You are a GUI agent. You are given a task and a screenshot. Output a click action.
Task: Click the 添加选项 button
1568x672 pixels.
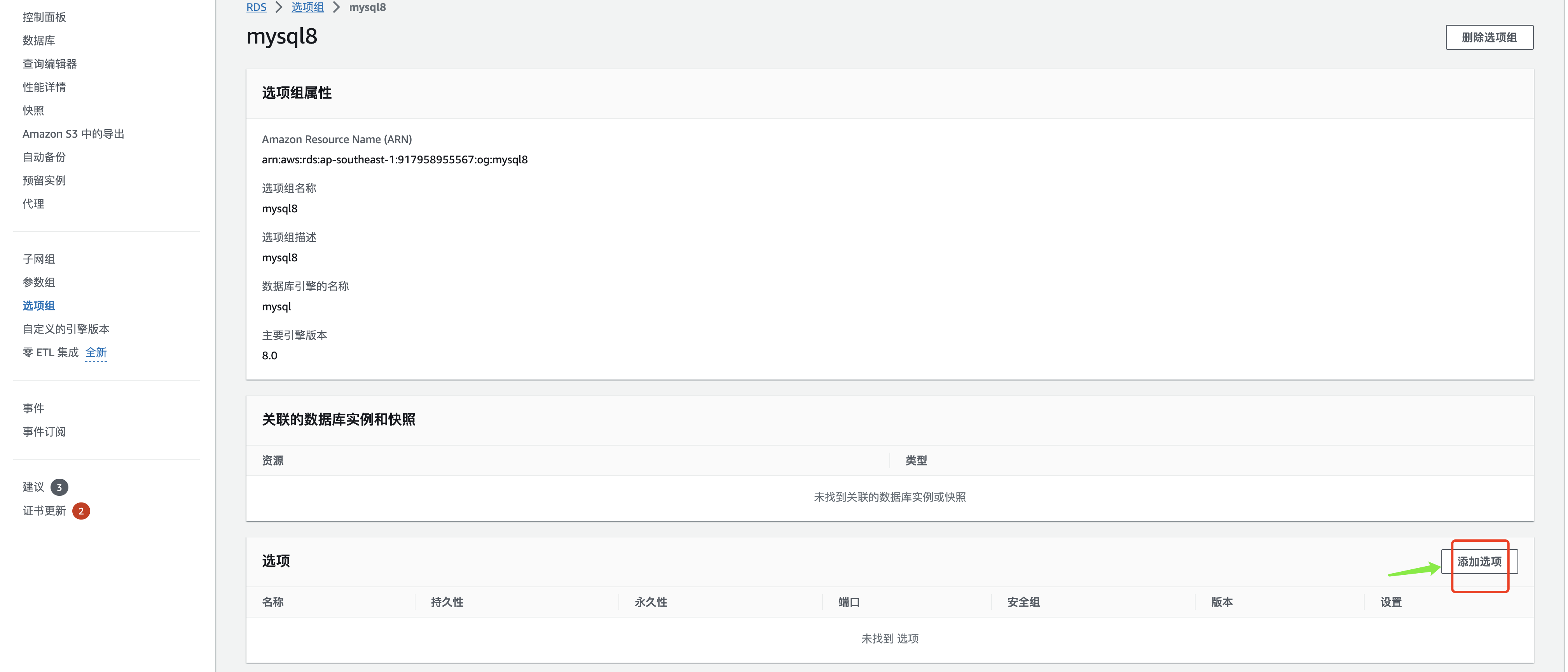point(1479,561)
